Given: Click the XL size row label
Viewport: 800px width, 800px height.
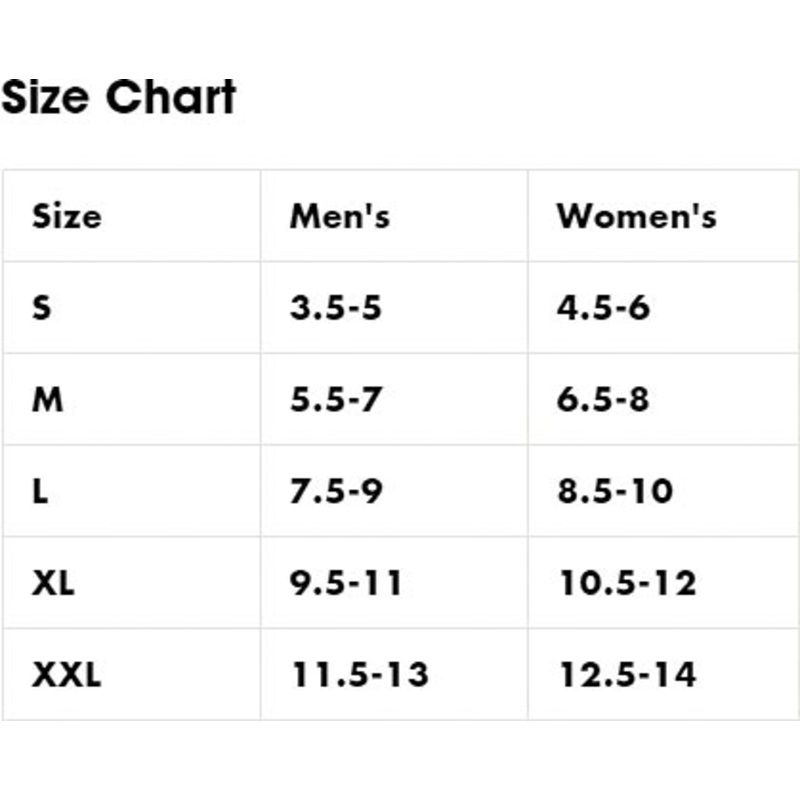Looking at the screenshot, I should pos(53,583).
